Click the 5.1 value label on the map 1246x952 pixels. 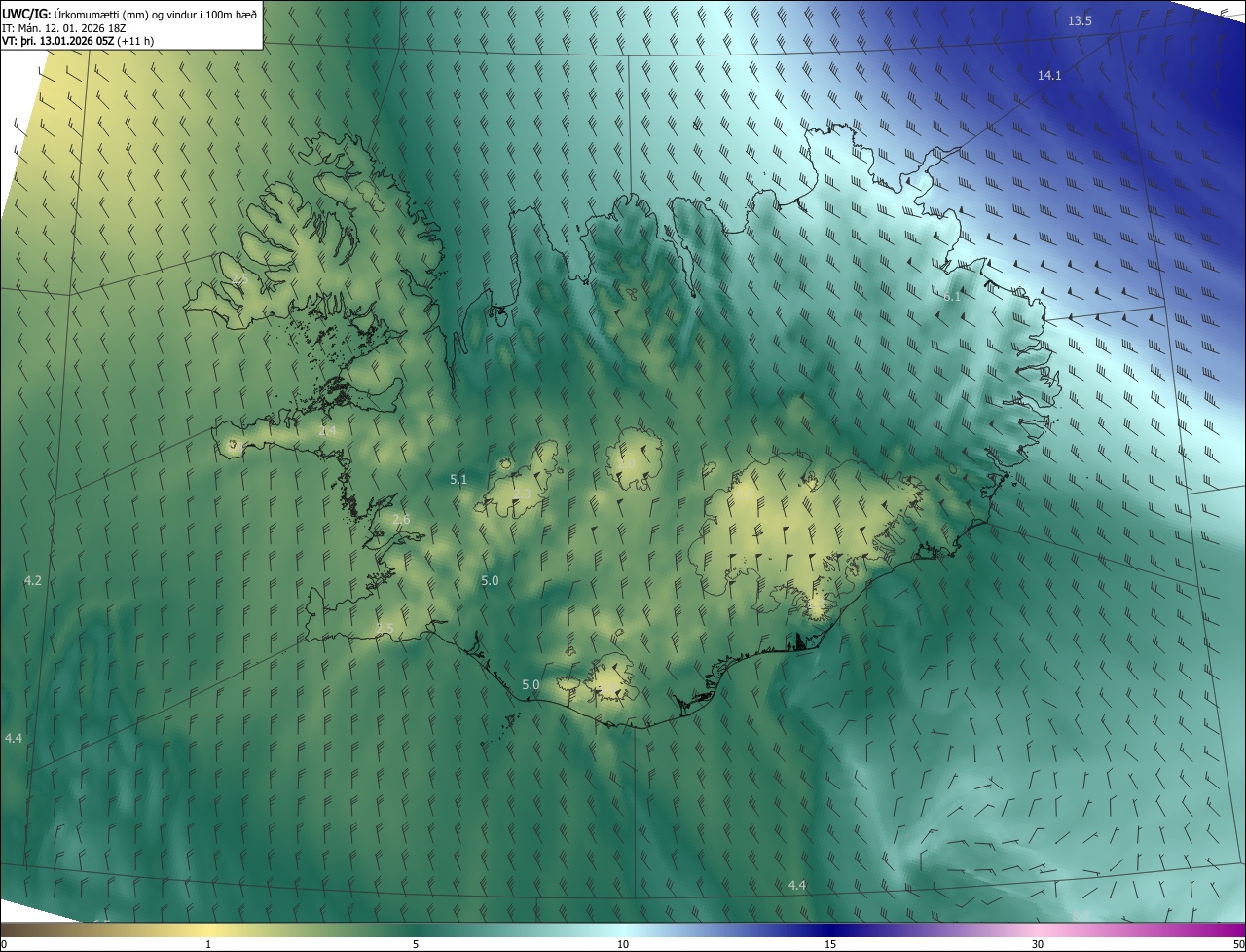(458, 479)
